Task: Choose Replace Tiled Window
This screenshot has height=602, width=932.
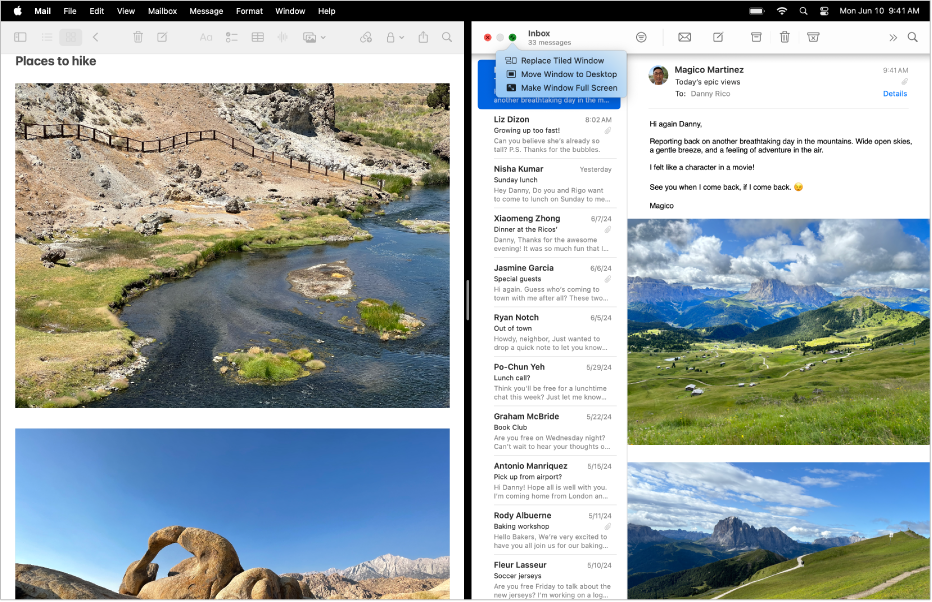Action: tap(562, 61)
